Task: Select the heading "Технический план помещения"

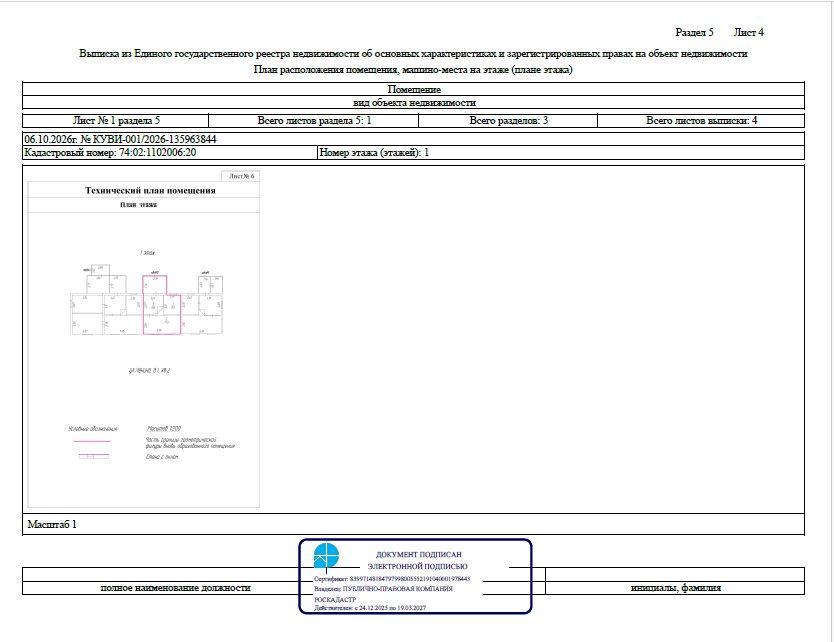Action: 150,190
